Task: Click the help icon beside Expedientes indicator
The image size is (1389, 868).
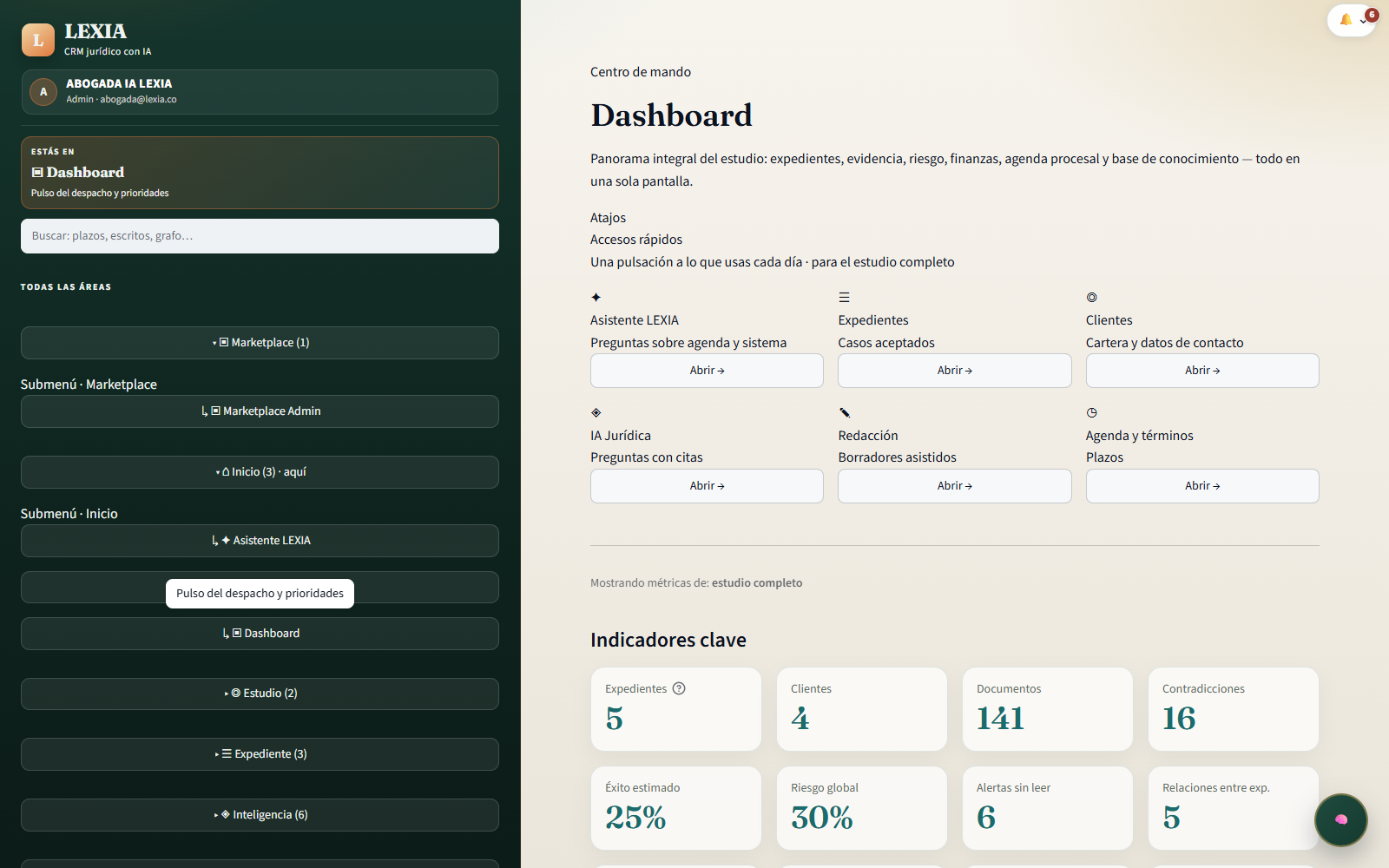Action: [x=679, y=688]
